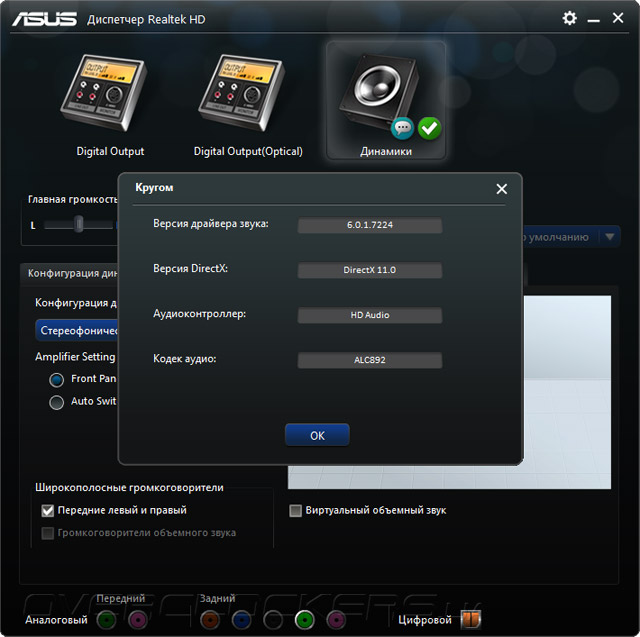Select the Auto Switch amplifier radio button
Screen dimensions: 640x637
click(56, 402)
